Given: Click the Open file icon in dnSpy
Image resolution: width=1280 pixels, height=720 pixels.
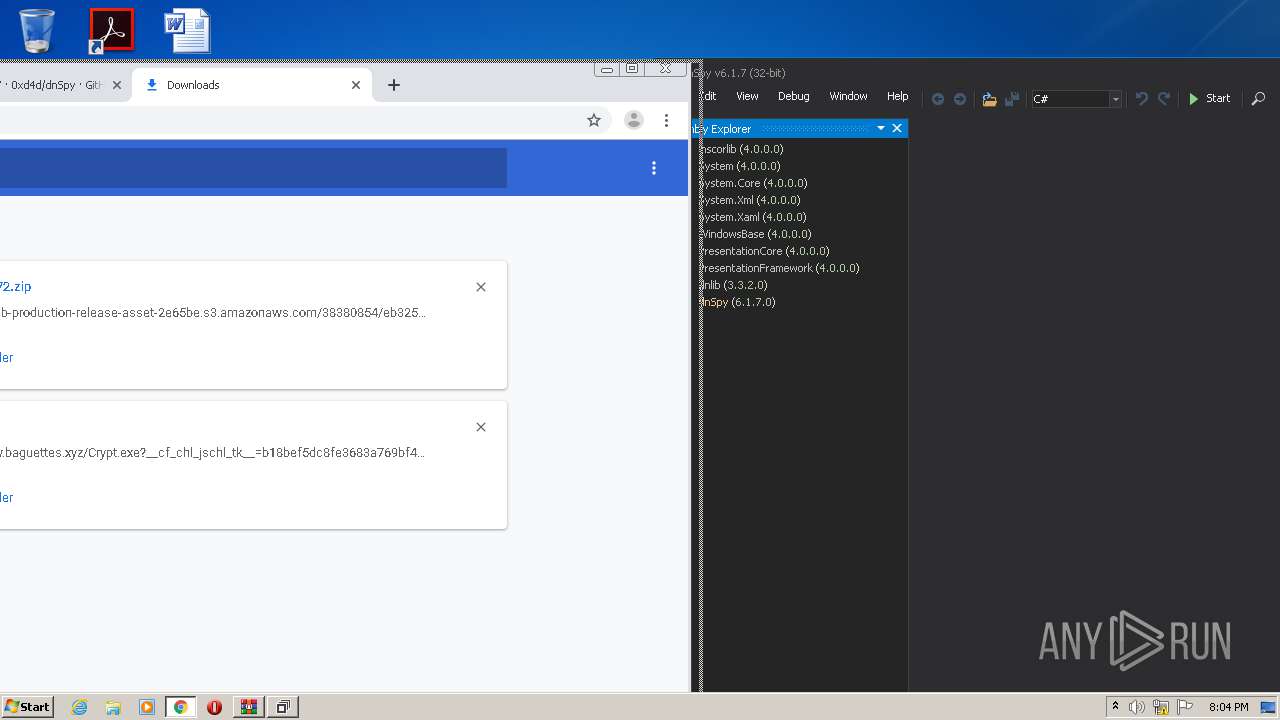Looking at the screenshot, I should pos(989,99).
